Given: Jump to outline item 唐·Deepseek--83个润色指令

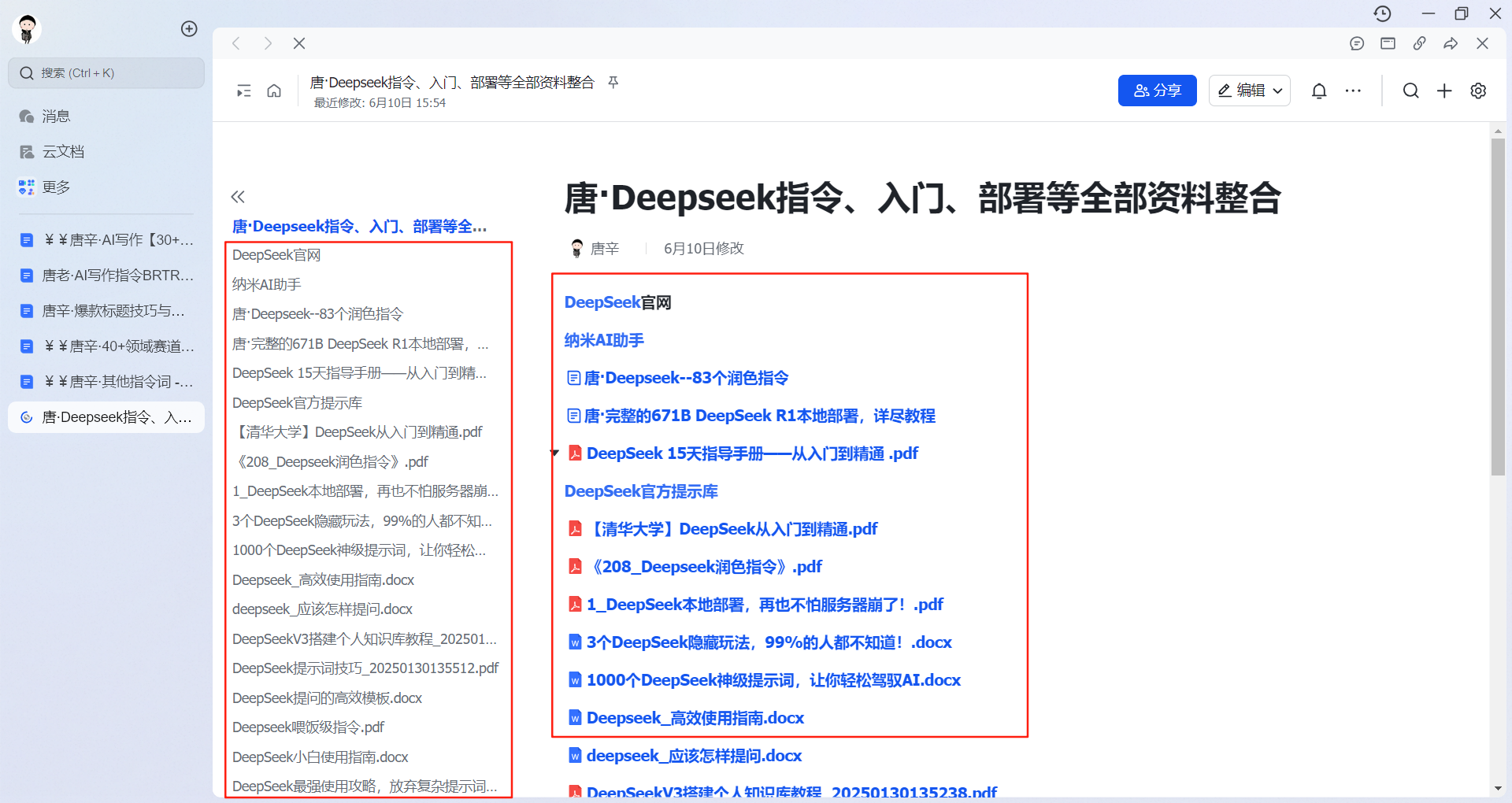Looking at the screenshot, I should pyautogui.click(x=317, y=314).
